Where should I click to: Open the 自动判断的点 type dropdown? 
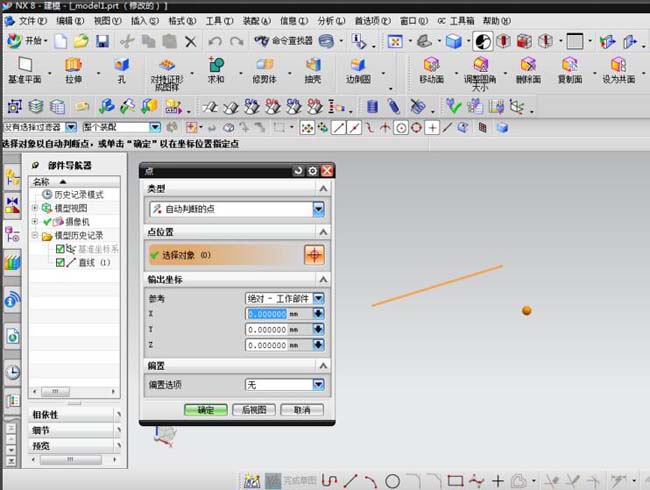318,209
